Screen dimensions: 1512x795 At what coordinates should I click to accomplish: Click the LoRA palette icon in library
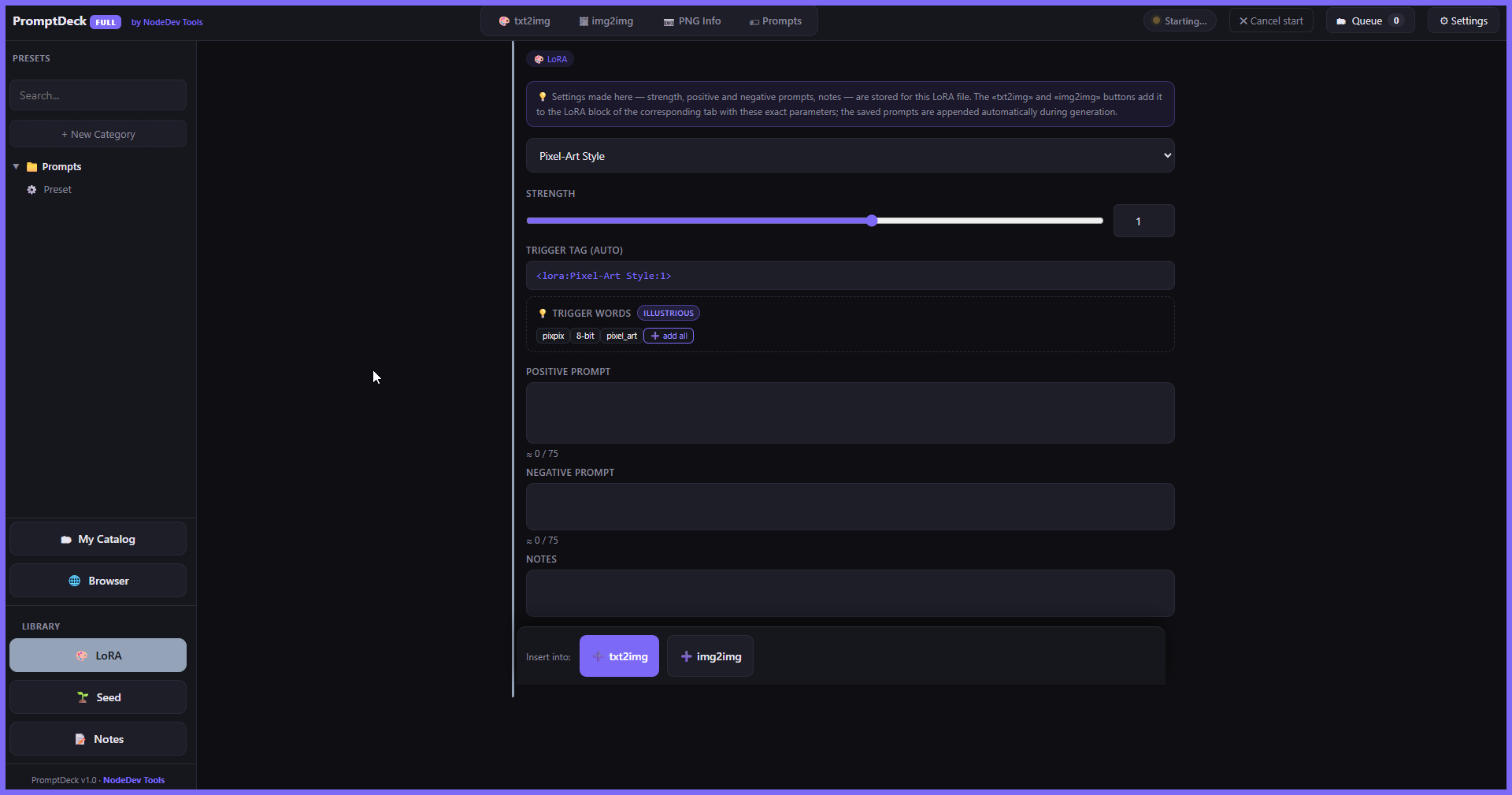click(82, 656)
